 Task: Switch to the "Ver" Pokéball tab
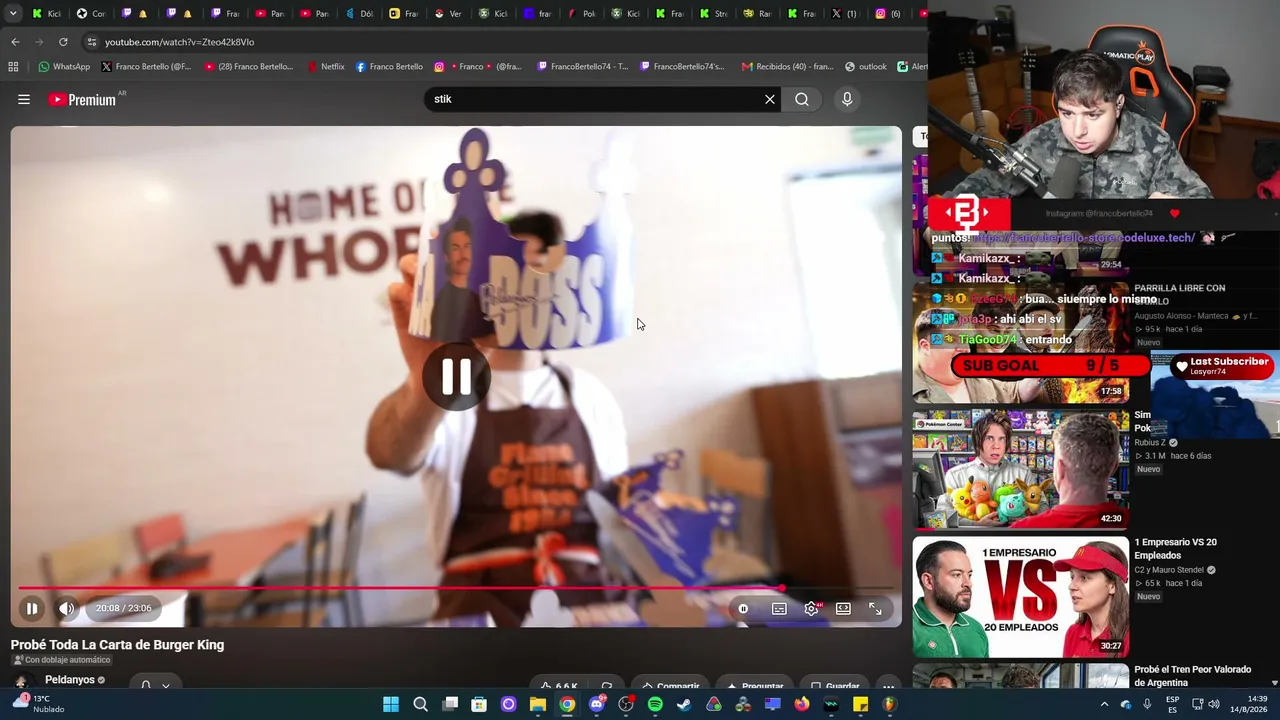click(449, 14)
